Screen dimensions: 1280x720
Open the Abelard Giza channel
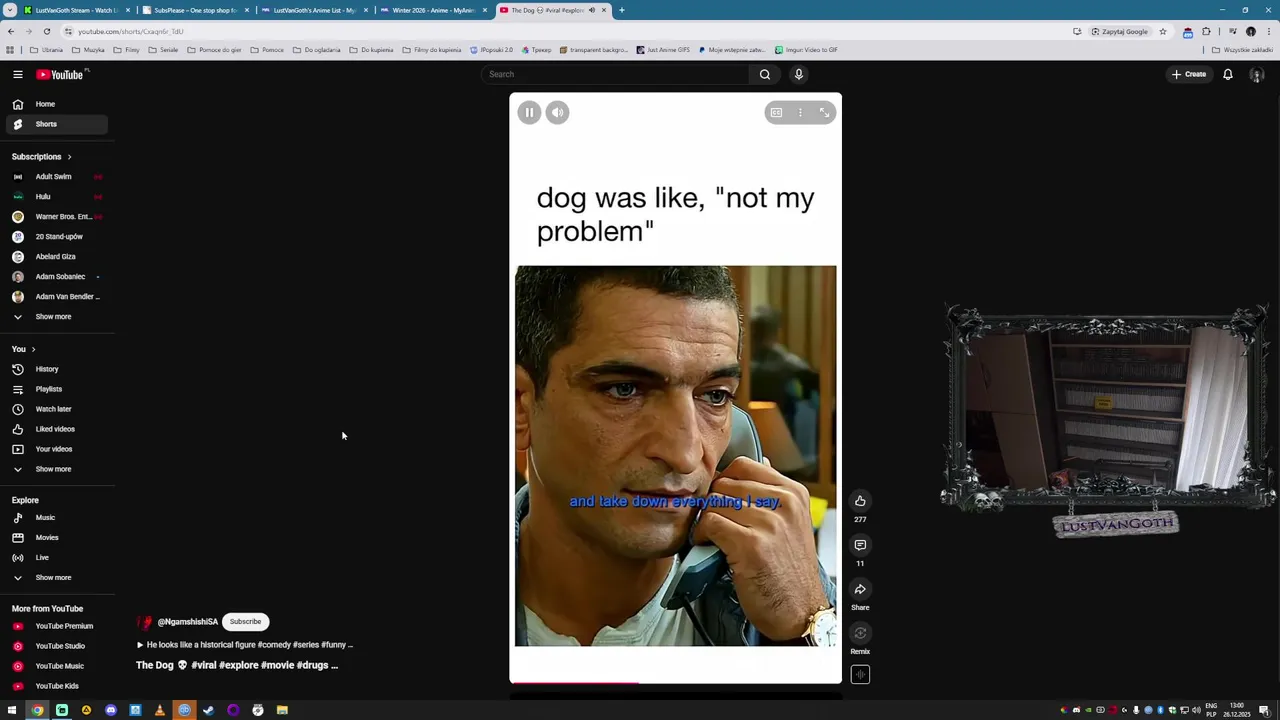pyautogui.click(x=56, y=256)
